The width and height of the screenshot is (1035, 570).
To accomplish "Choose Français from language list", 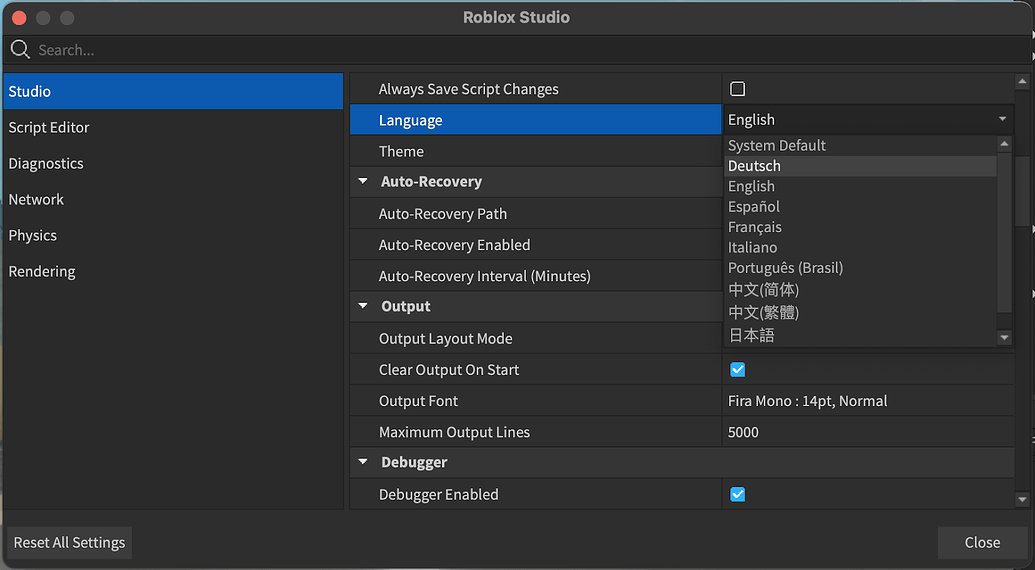I will point(860,227).
